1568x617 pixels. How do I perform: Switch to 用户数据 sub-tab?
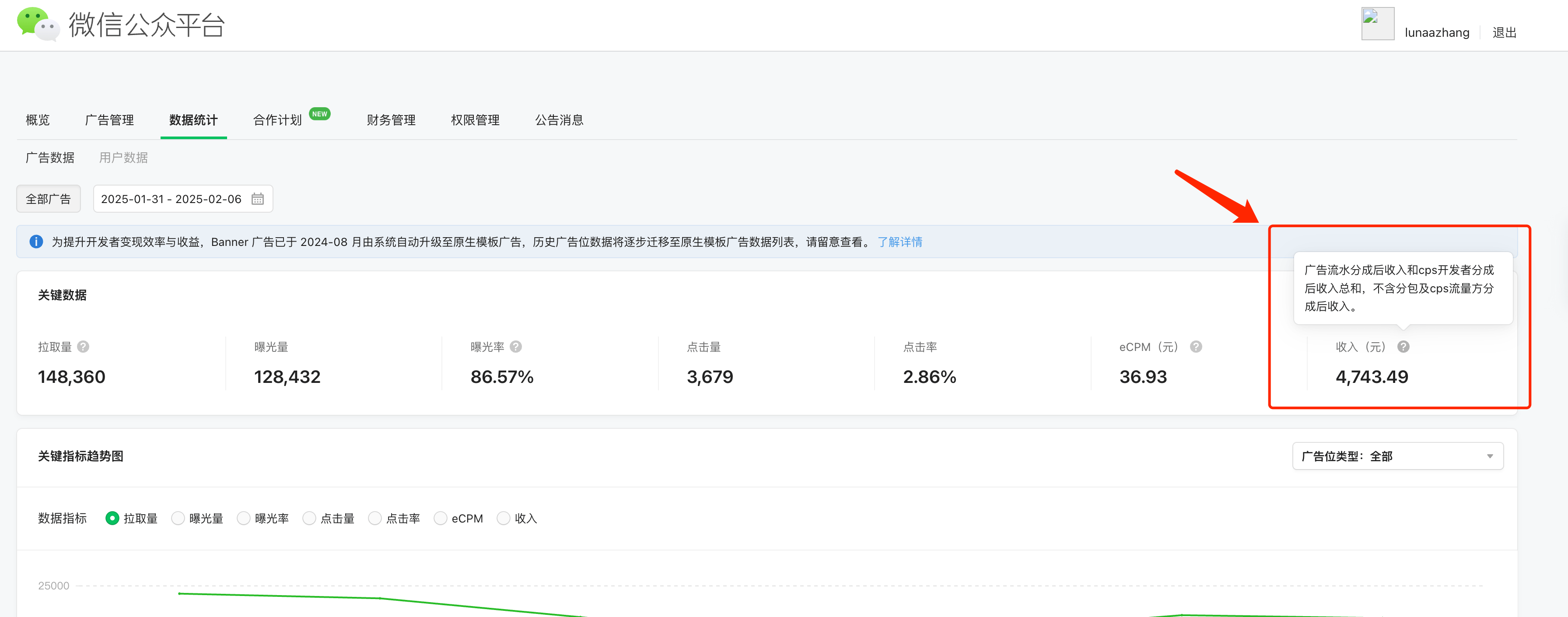pyautogui.click(x=123, y=158)
